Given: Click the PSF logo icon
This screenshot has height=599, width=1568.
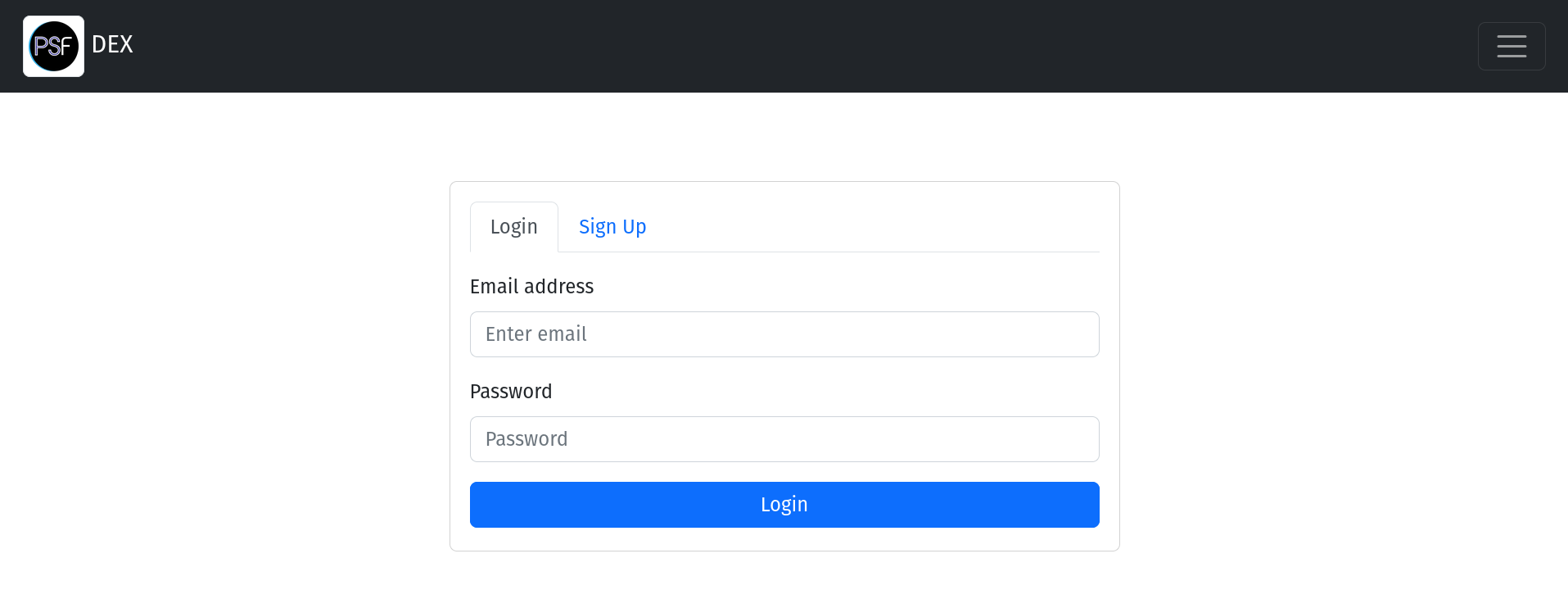Looking at the screenshot, I should [x=53, y=46].
